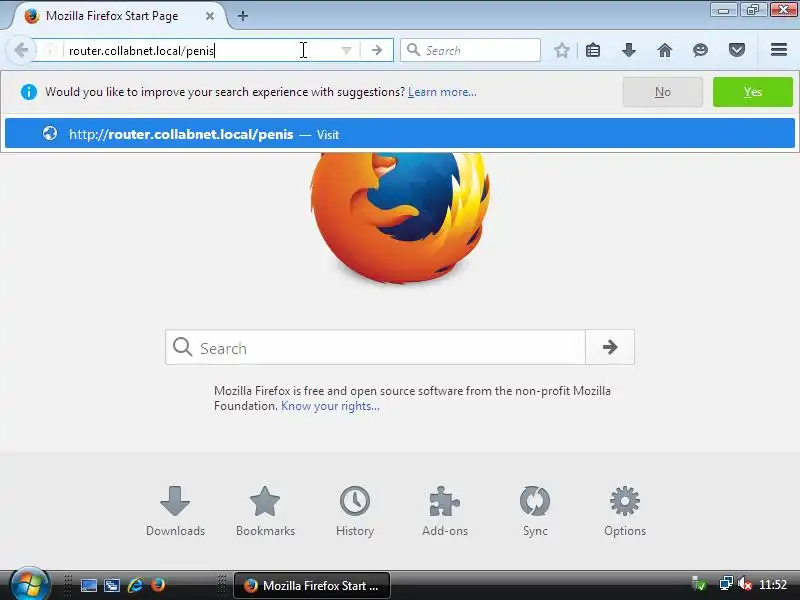Click the taskbar clock 11:52
Image resolution: width=800 pixels, height=600 pixels.
[773, 585]
